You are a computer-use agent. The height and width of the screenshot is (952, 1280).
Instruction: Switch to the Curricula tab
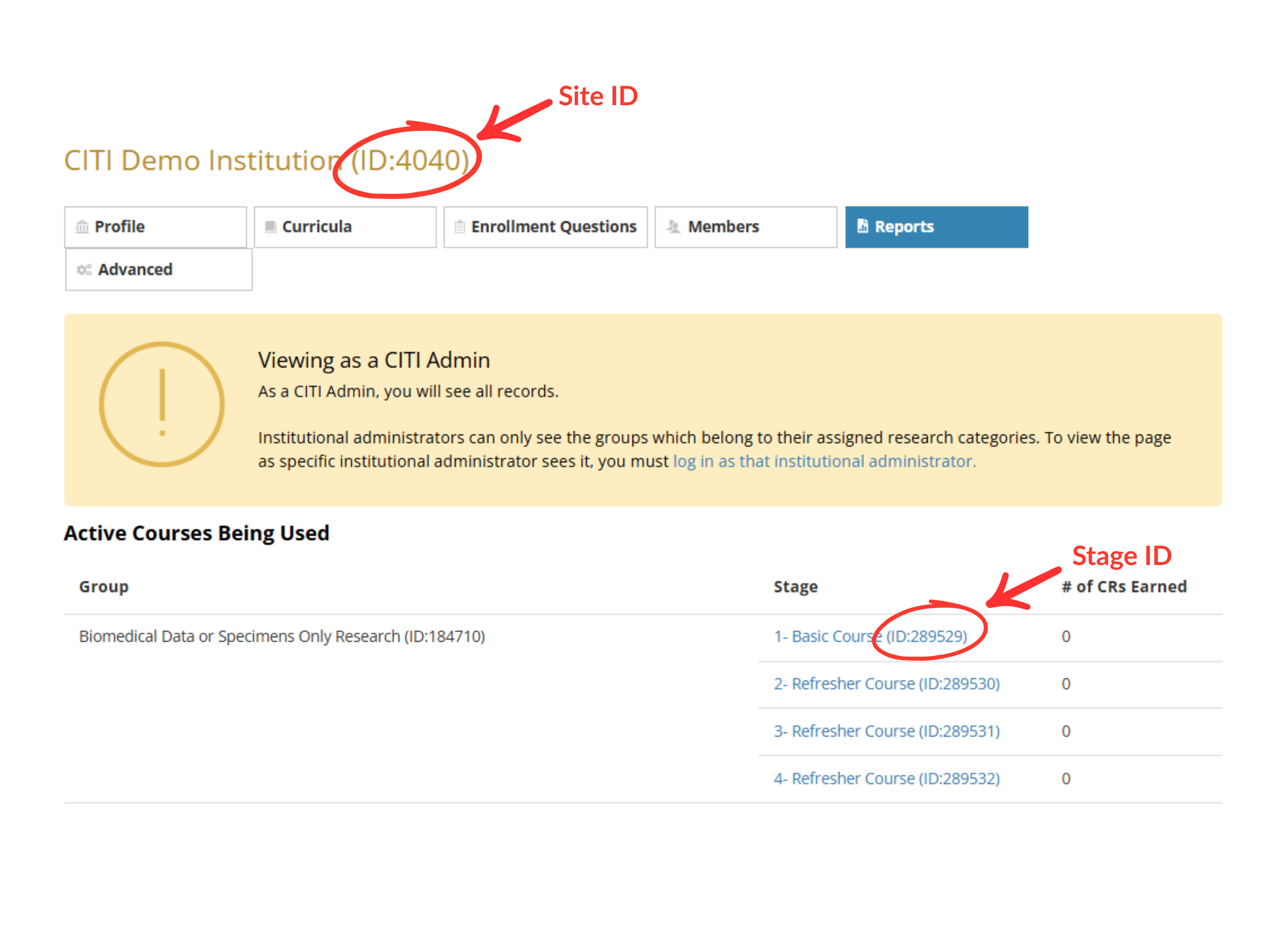tap(345, 227)
